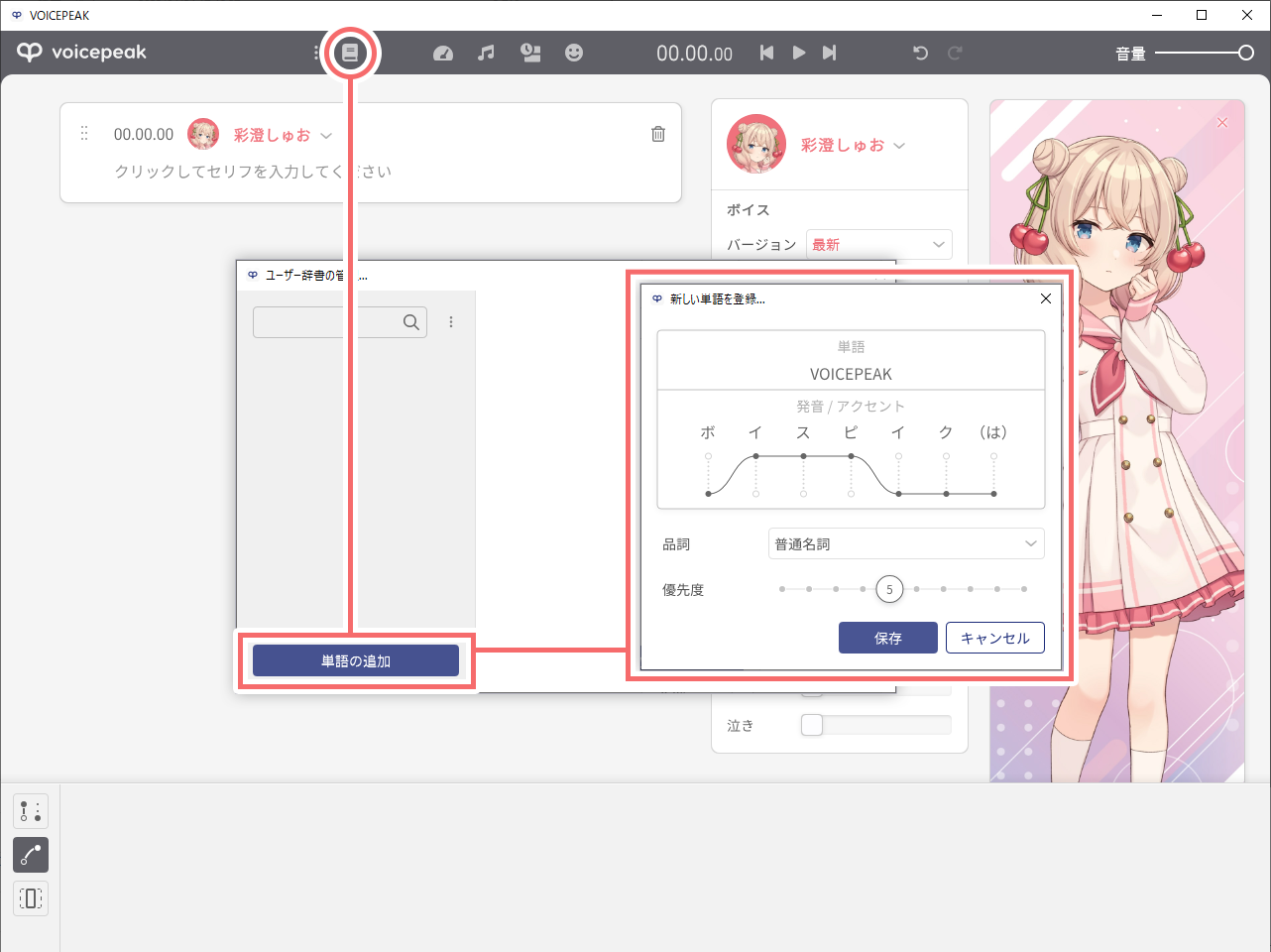This screenshot has width=1271, height=952.
Task: Grab the line's drag handle dots
Action: pos(84,133)
